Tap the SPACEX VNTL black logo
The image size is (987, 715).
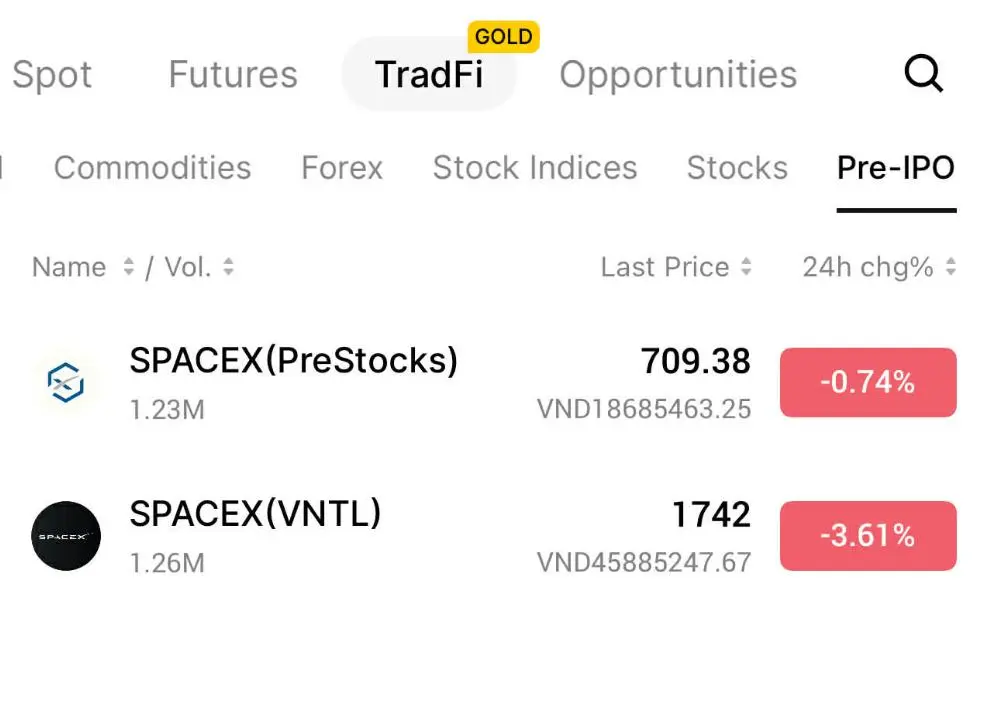66,536
